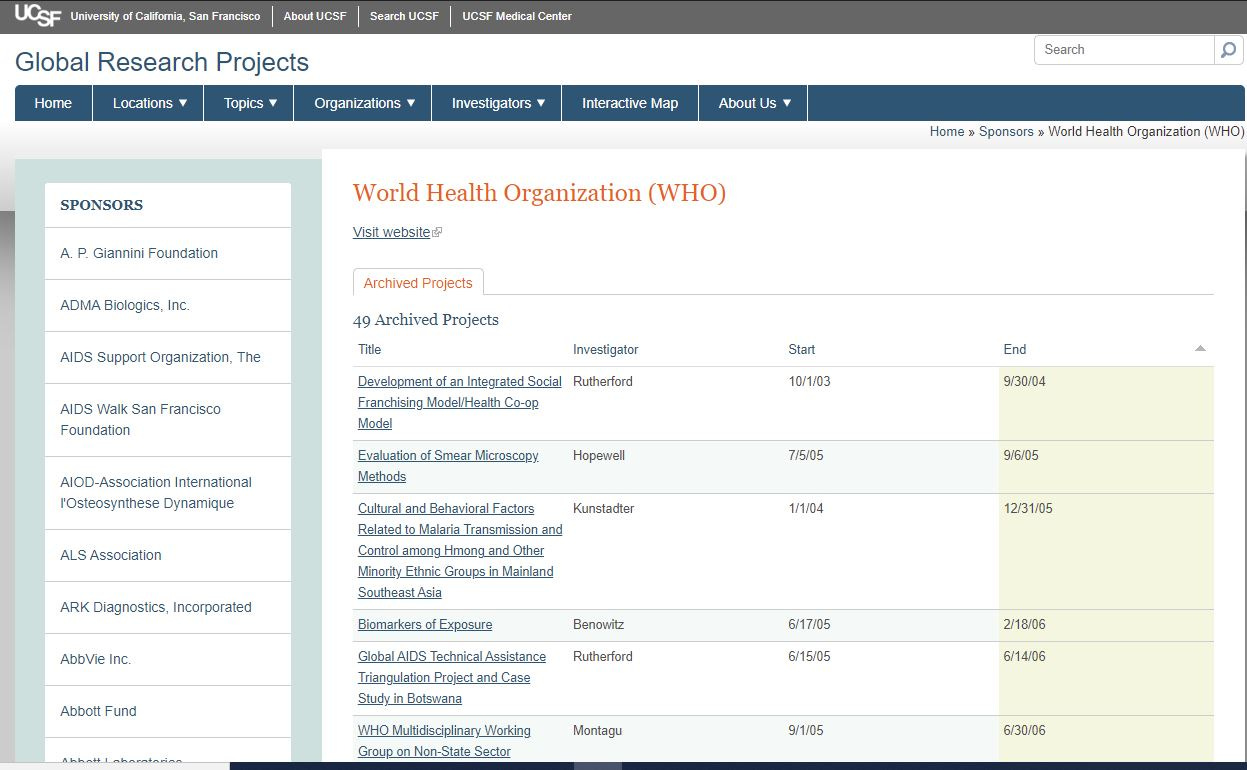Click Home in the breadcrumb
Screen dimensions: 1247x770
pyautogui.click(x=947, y=131)
